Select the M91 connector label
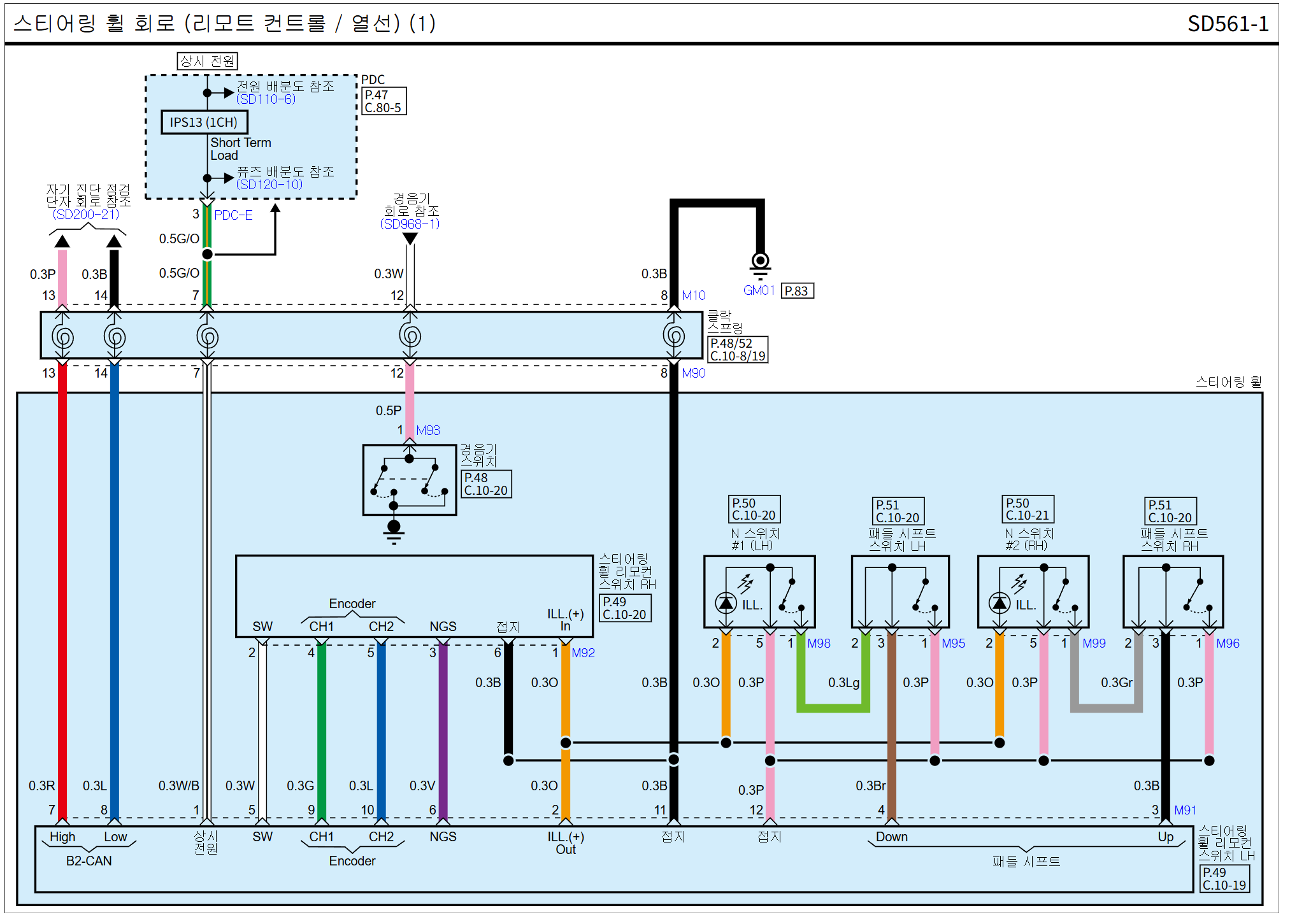The width and height of the screenshot is (1290, 924). 1185,810
